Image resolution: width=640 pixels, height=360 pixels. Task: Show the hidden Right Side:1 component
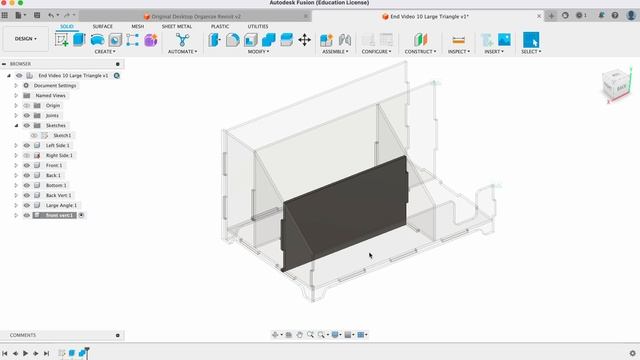27,156
